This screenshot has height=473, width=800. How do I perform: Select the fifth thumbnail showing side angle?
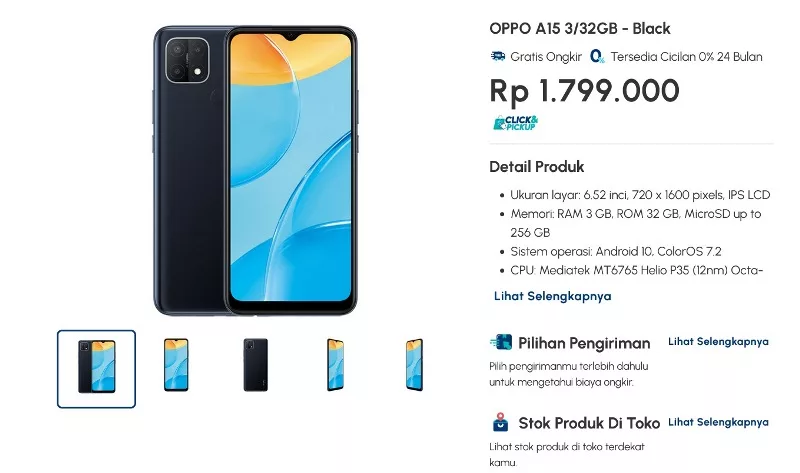pyautogui.click(x=414, y=365)
